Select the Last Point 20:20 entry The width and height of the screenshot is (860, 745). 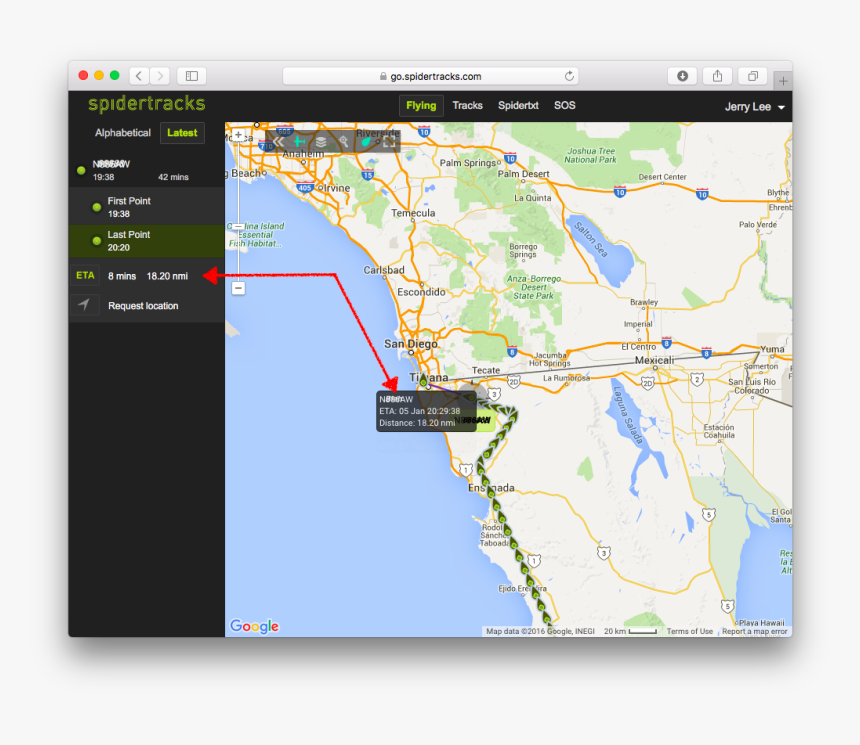146,241
